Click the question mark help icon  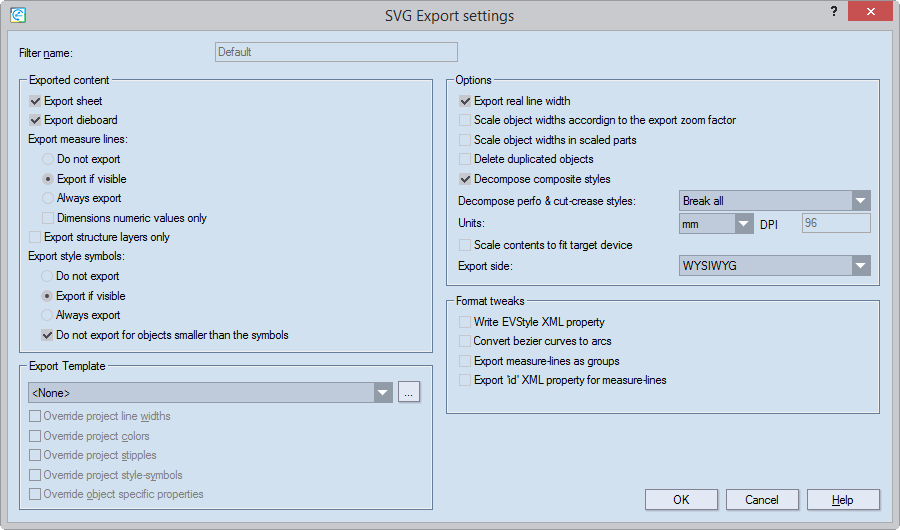click(x=833, y=12)
